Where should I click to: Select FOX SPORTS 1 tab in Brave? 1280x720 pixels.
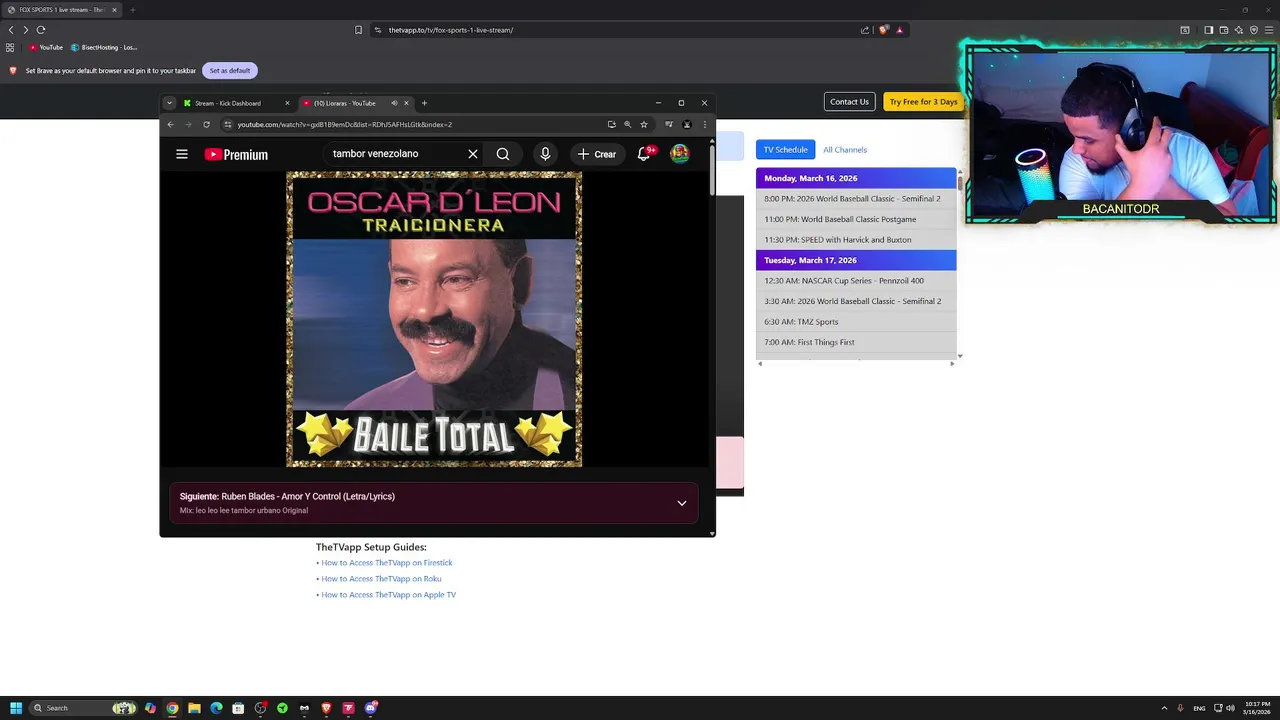tap(62, 10)
